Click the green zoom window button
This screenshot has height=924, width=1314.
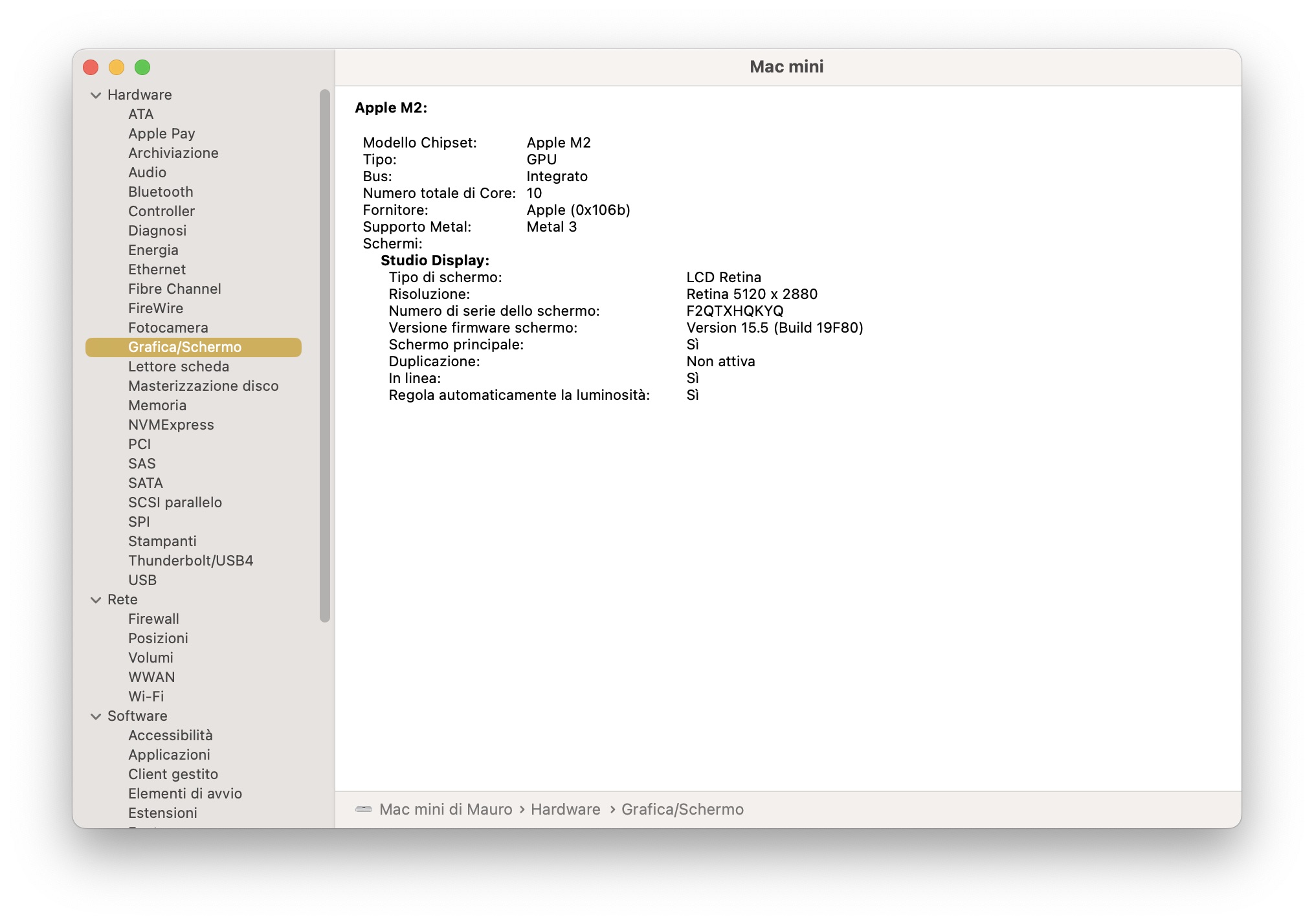point(142,67)
